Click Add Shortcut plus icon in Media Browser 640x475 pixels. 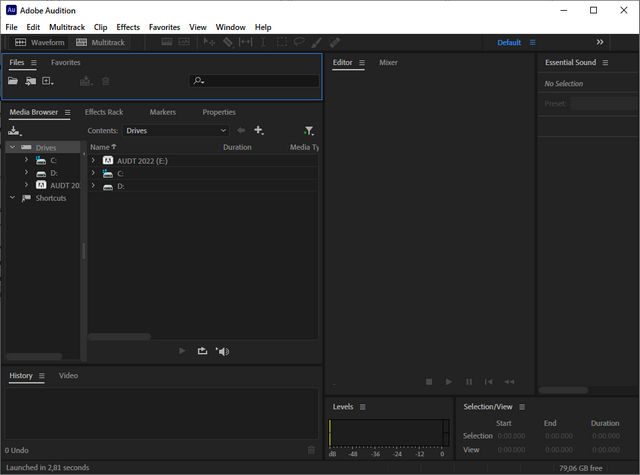click(258, 131)
